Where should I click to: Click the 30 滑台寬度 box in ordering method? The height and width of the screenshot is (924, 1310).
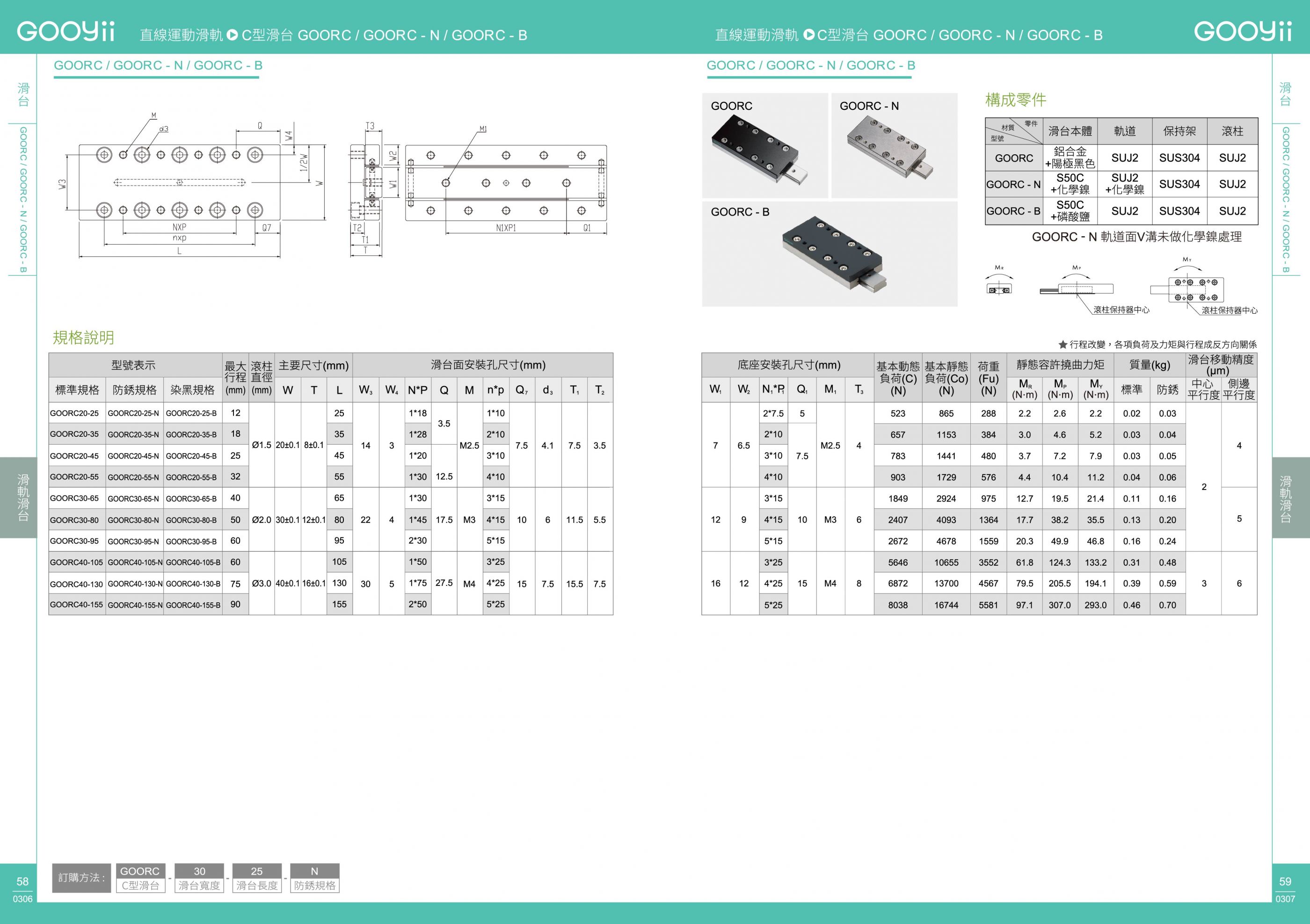click(199, 878)
